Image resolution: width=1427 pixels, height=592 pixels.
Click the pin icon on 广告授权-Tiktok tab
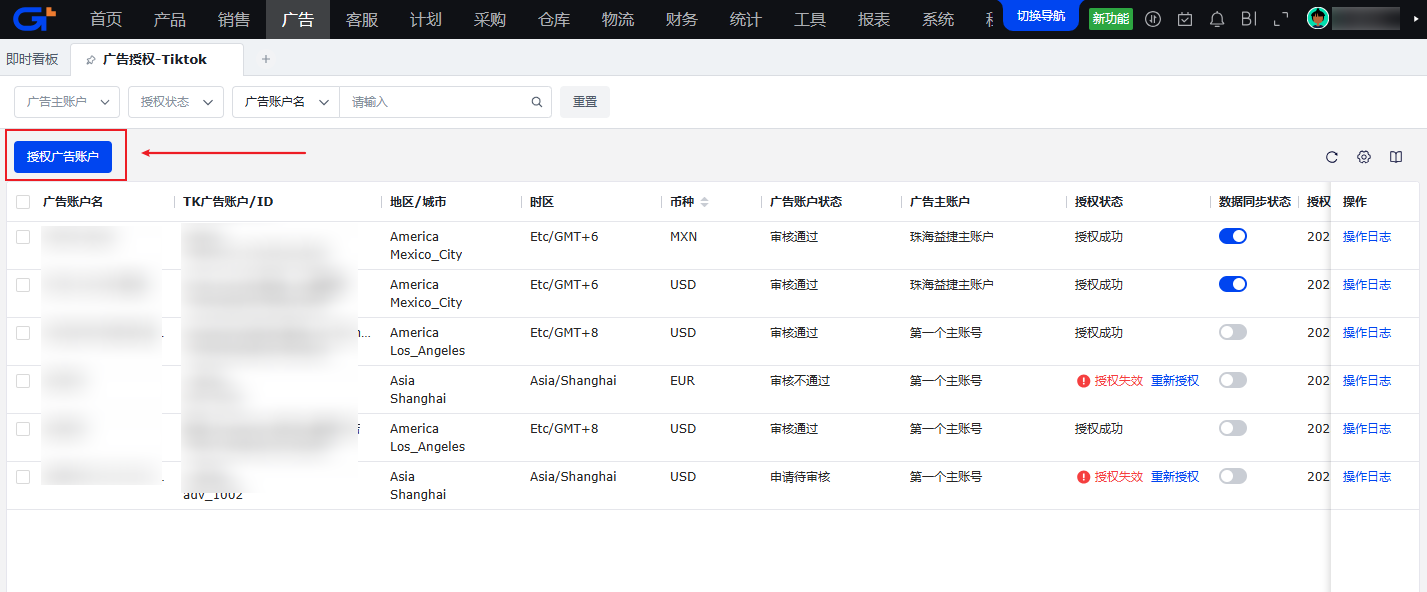click(x=91, y=60)
